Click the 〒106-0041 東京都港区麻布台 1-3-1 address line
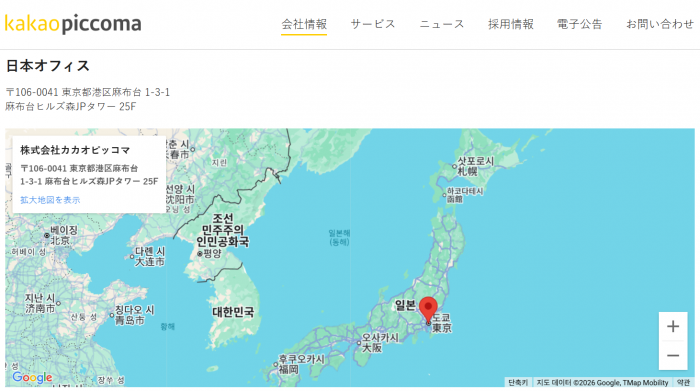Viewport: 700px width, 391px height. pyautogui.click(x=88, y=92)
